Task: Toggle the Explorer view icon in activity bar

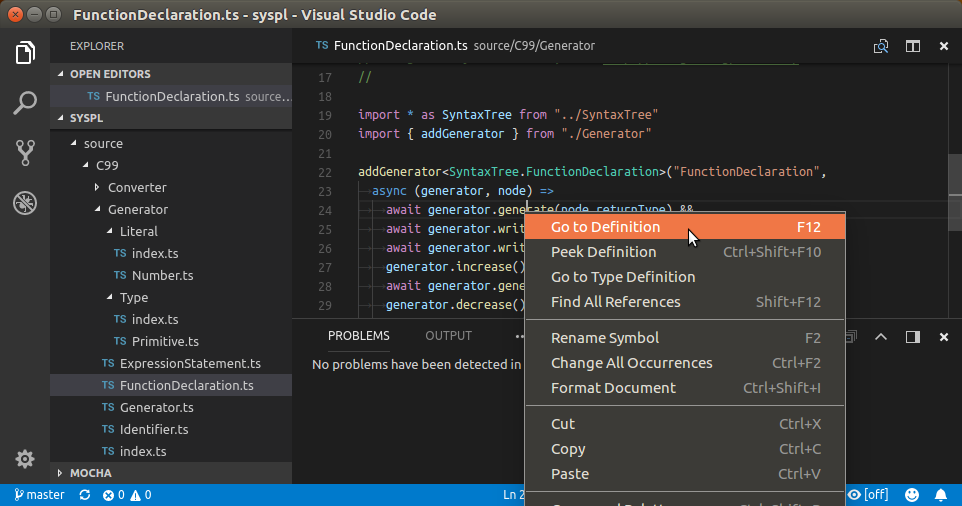Action: point(25,53)
